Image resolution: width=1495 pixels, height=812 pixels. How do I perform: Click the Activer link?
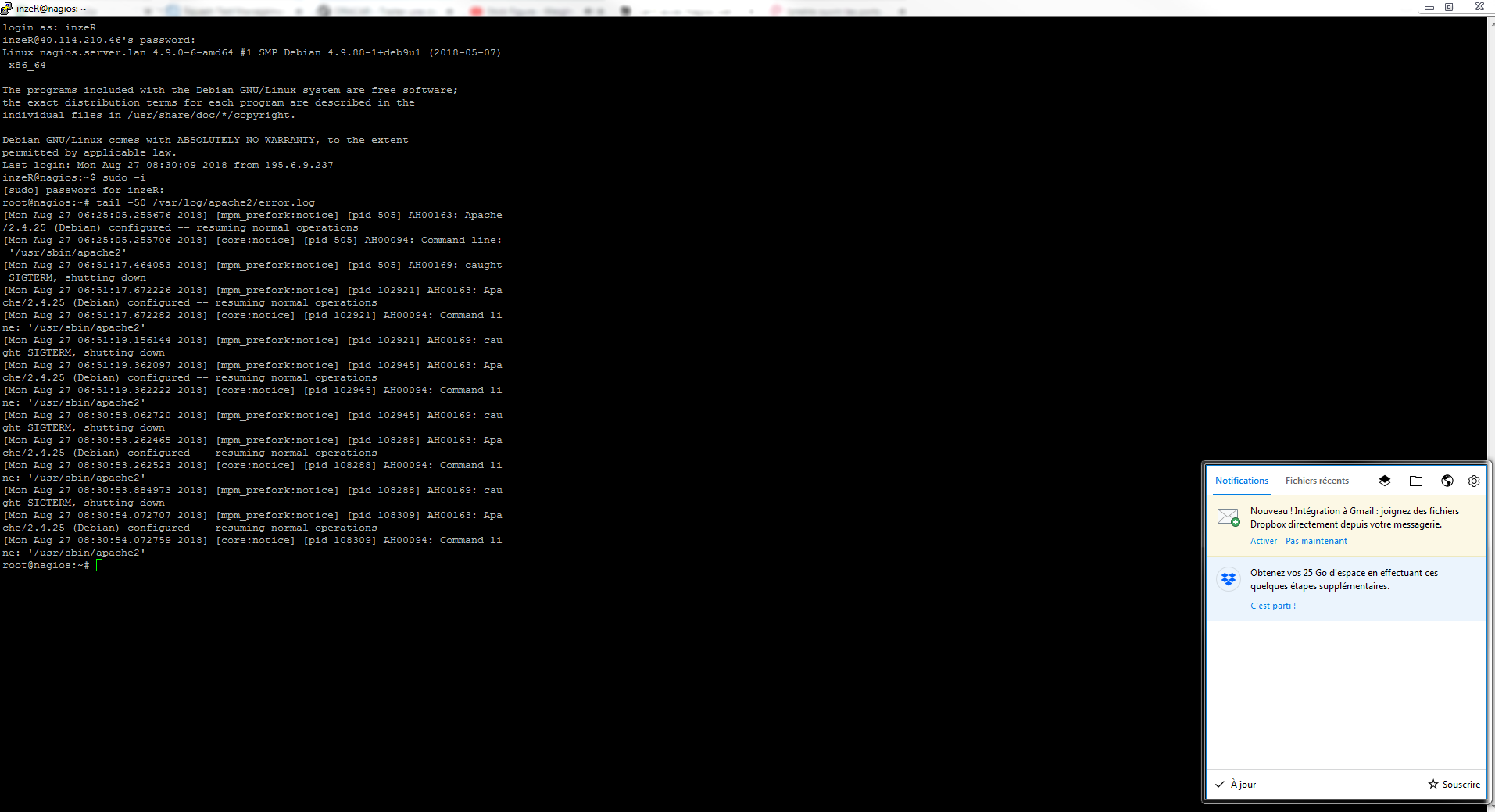1263,541
